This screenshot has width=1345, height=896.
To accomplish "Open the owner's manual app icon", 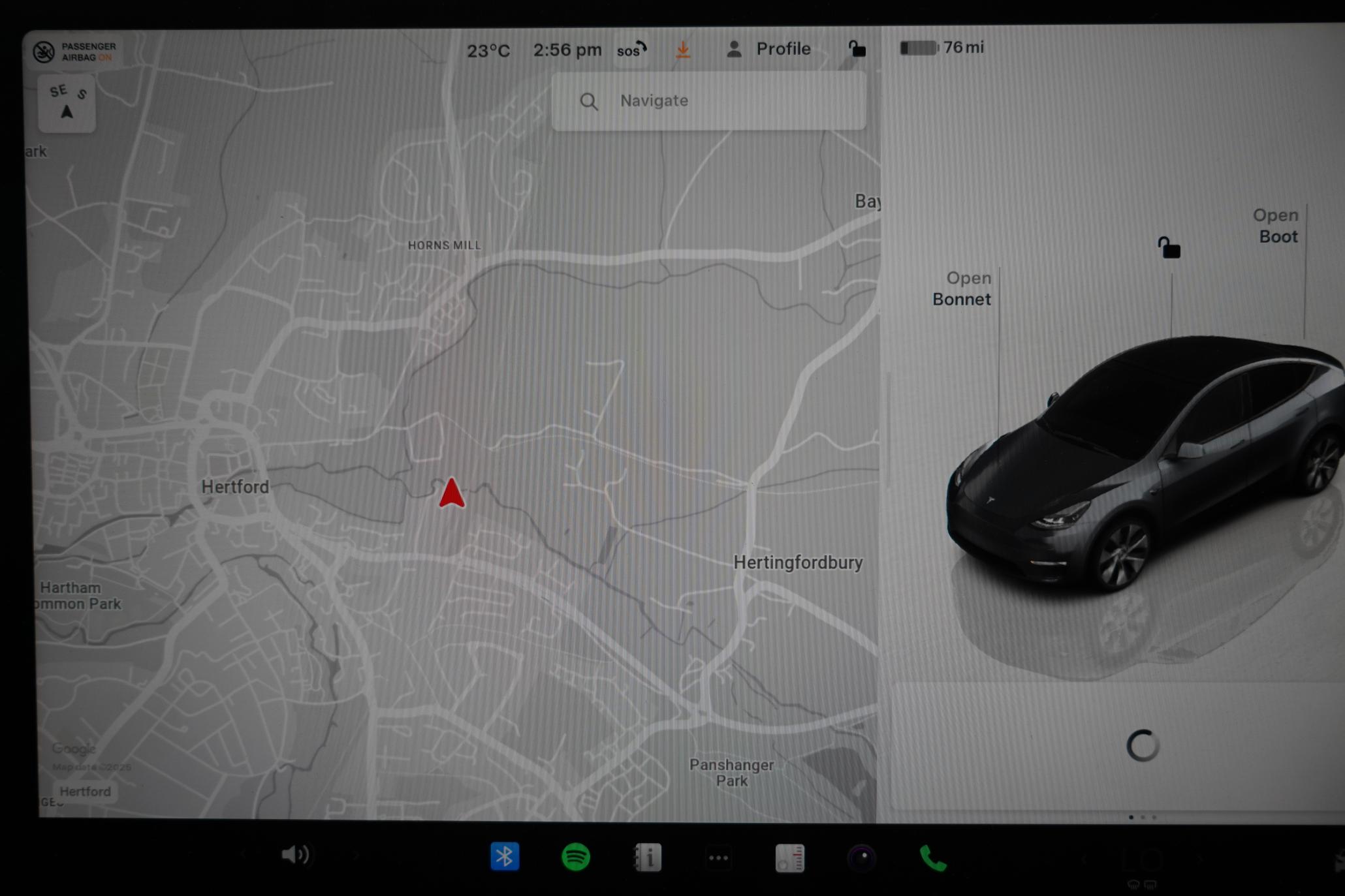I will pos(648,857).
